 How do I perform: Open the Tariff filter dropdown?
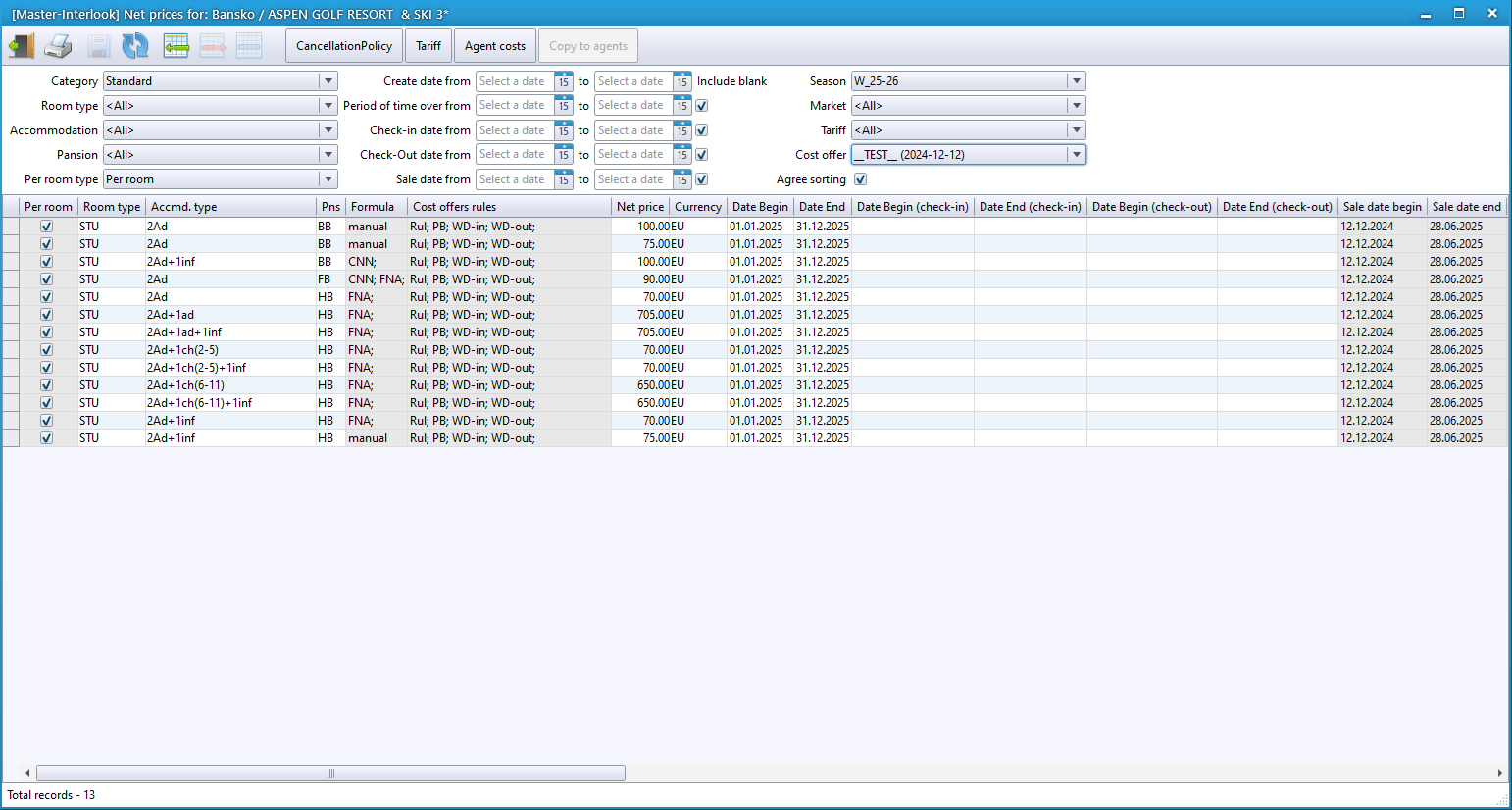pyautogui.click(x=1077, y=130)
